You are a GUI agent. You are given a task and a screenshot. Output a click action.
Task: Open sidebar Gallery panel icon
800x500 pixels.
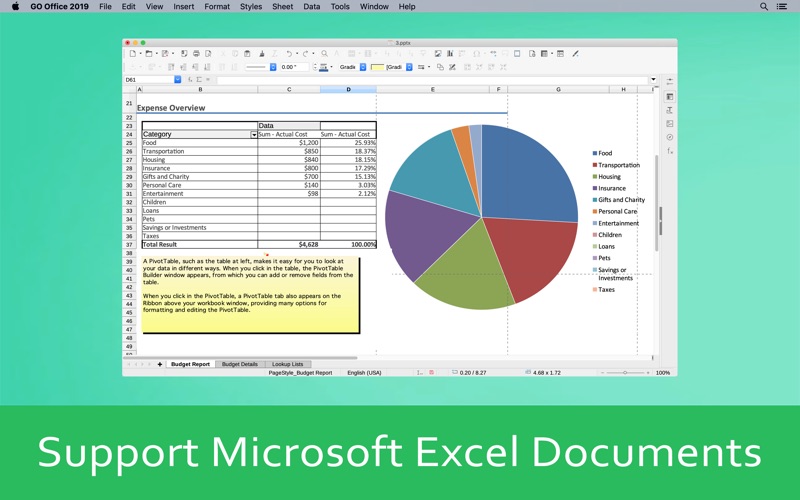coord(670,124)
